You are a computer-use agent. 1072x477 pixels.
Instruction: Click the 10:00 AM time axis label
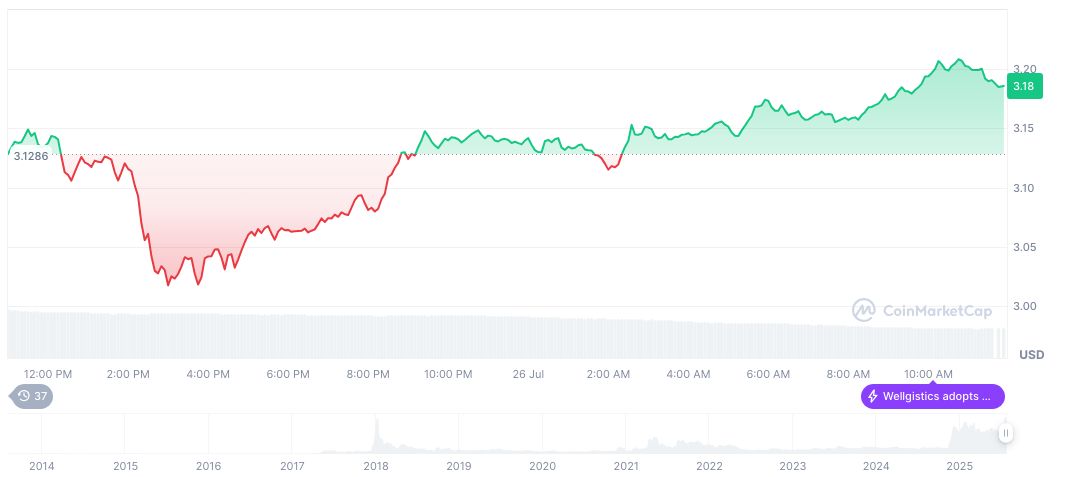[928, 374]
